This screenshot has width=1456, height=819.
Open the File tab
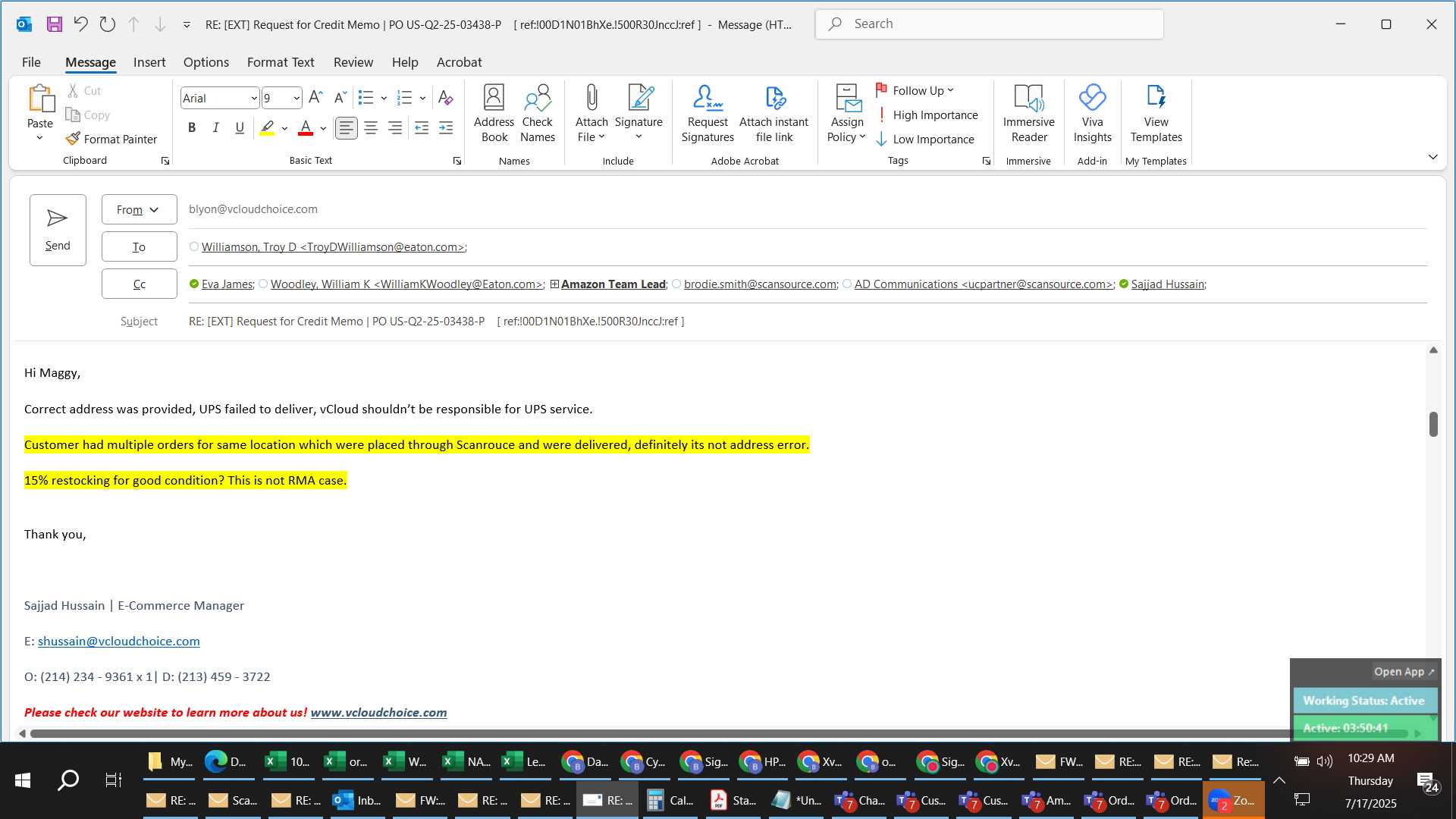pos(31,62)
